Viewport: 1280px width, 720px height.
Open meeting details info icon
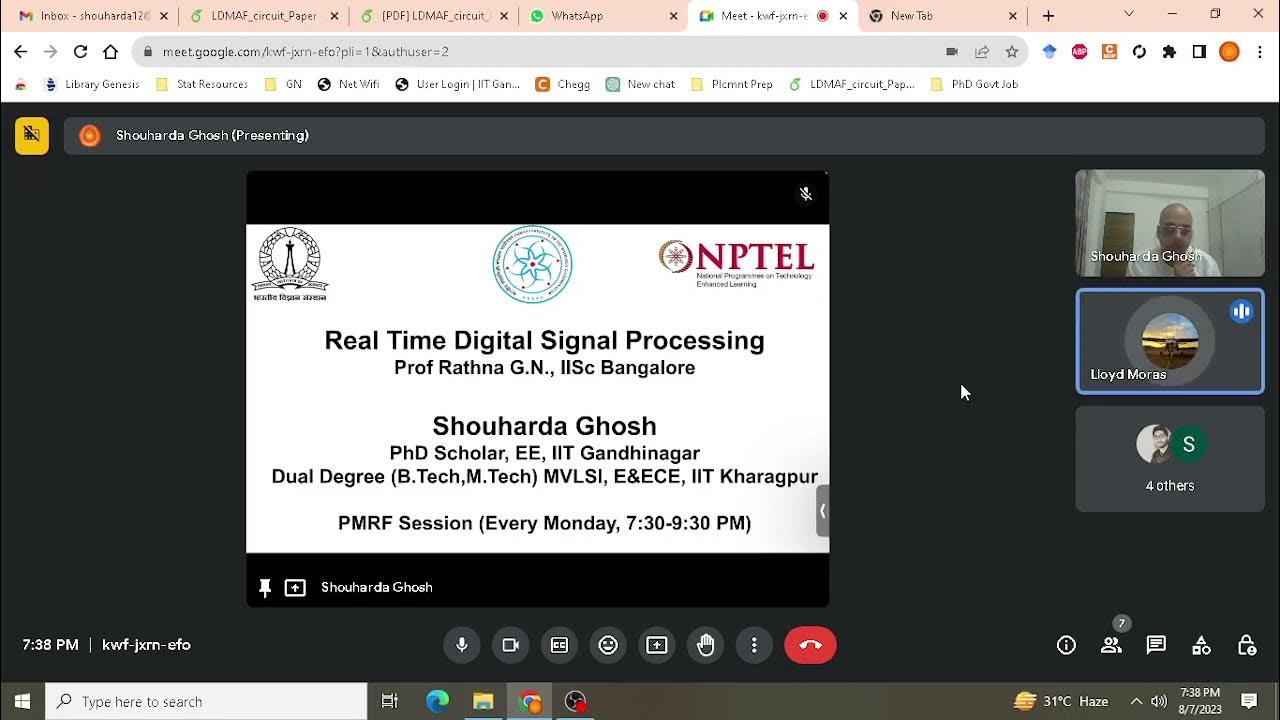(x=1066, y=645)
